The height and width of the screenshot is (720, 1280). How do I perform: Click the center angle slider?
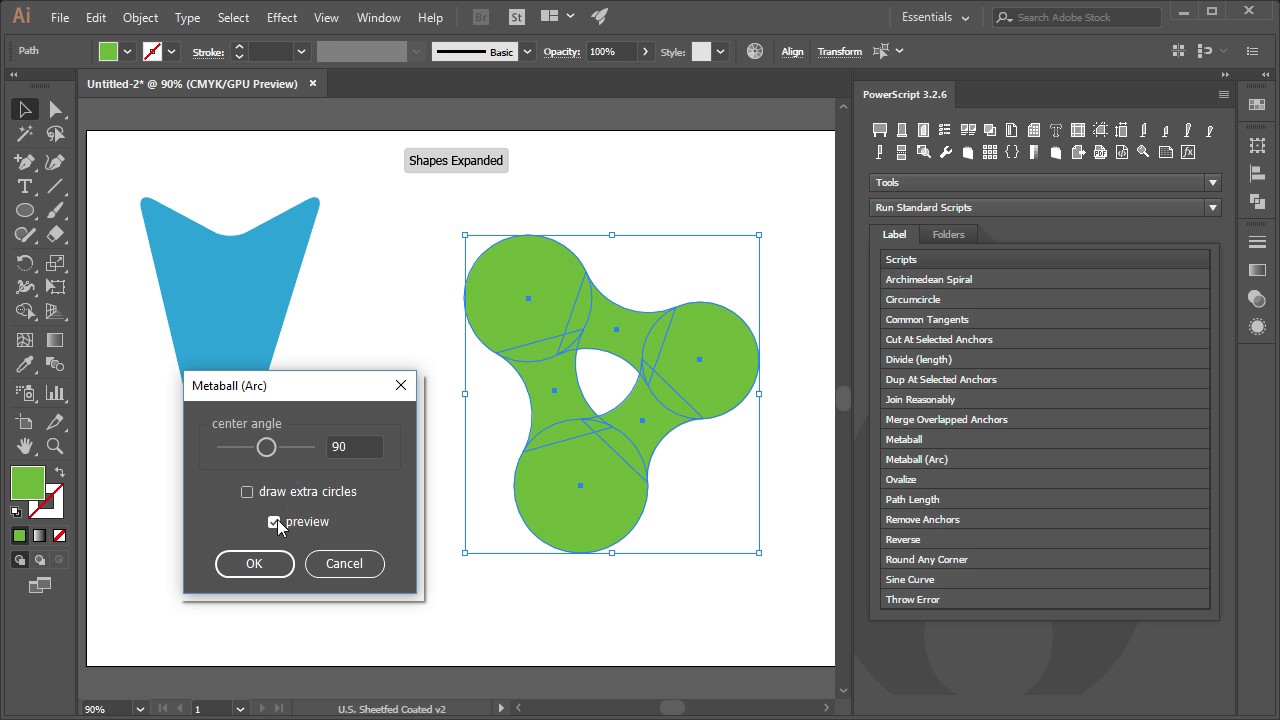click(x=266, y=447)
